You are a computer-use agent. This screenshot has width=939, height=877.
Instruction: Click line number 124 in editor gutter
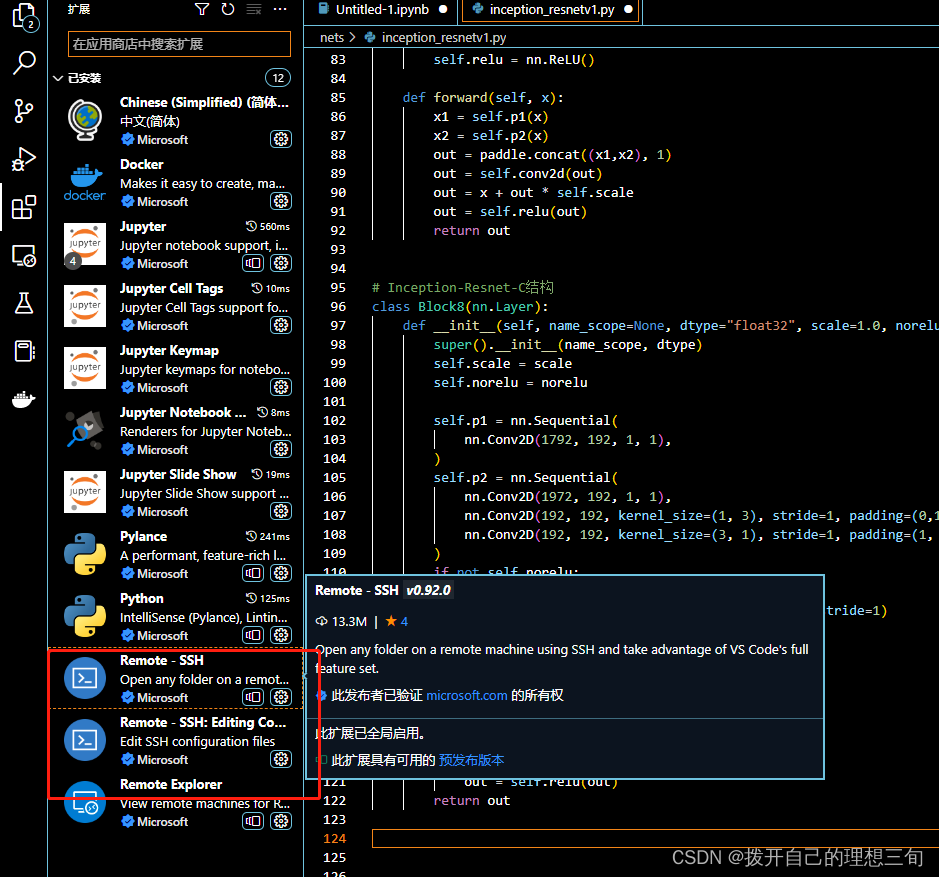click(x=334, y=838)
